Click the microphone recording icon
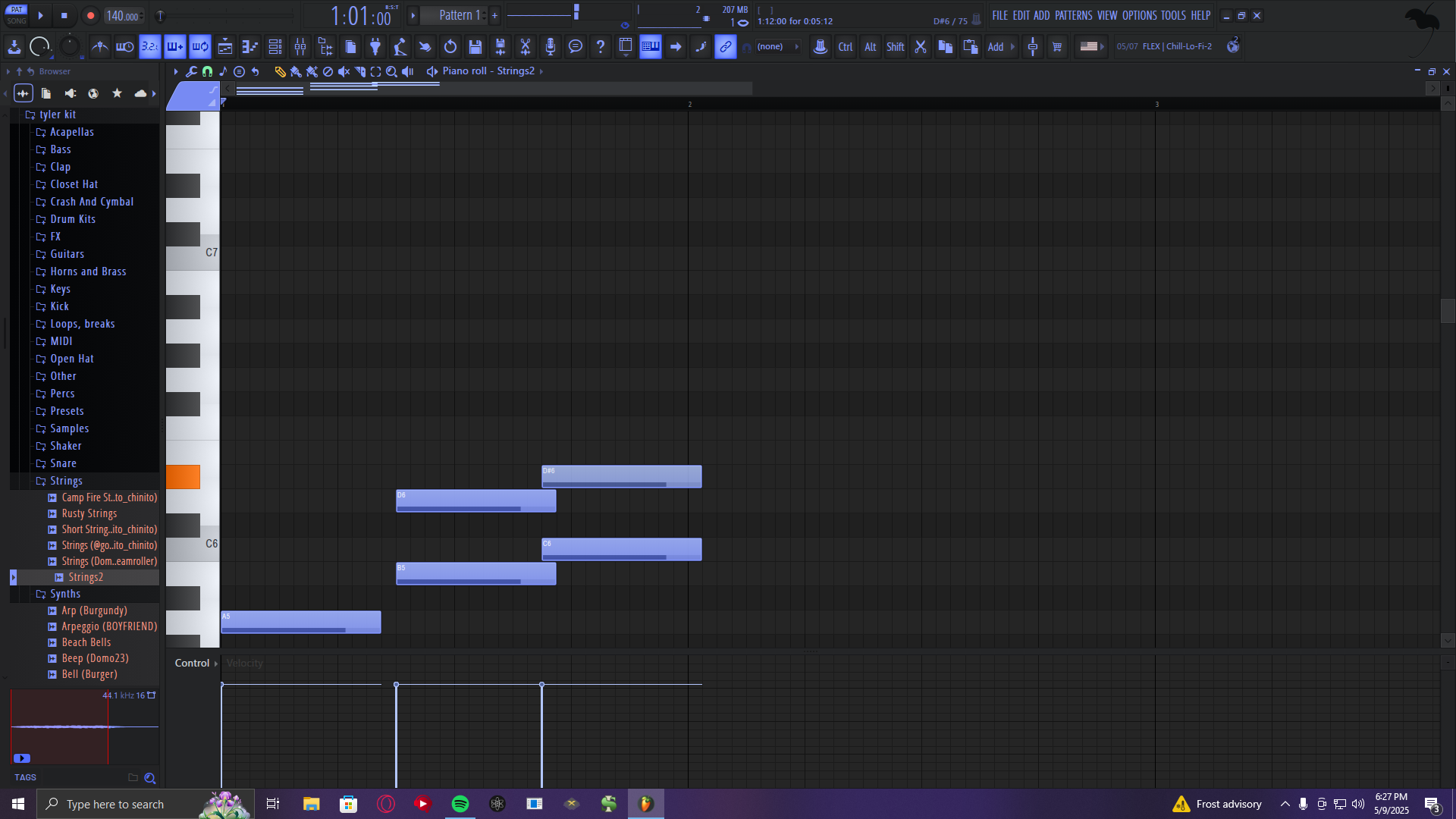Image resolution: width=1456 pixels, height=819 pixels. [x=551, y=47]
